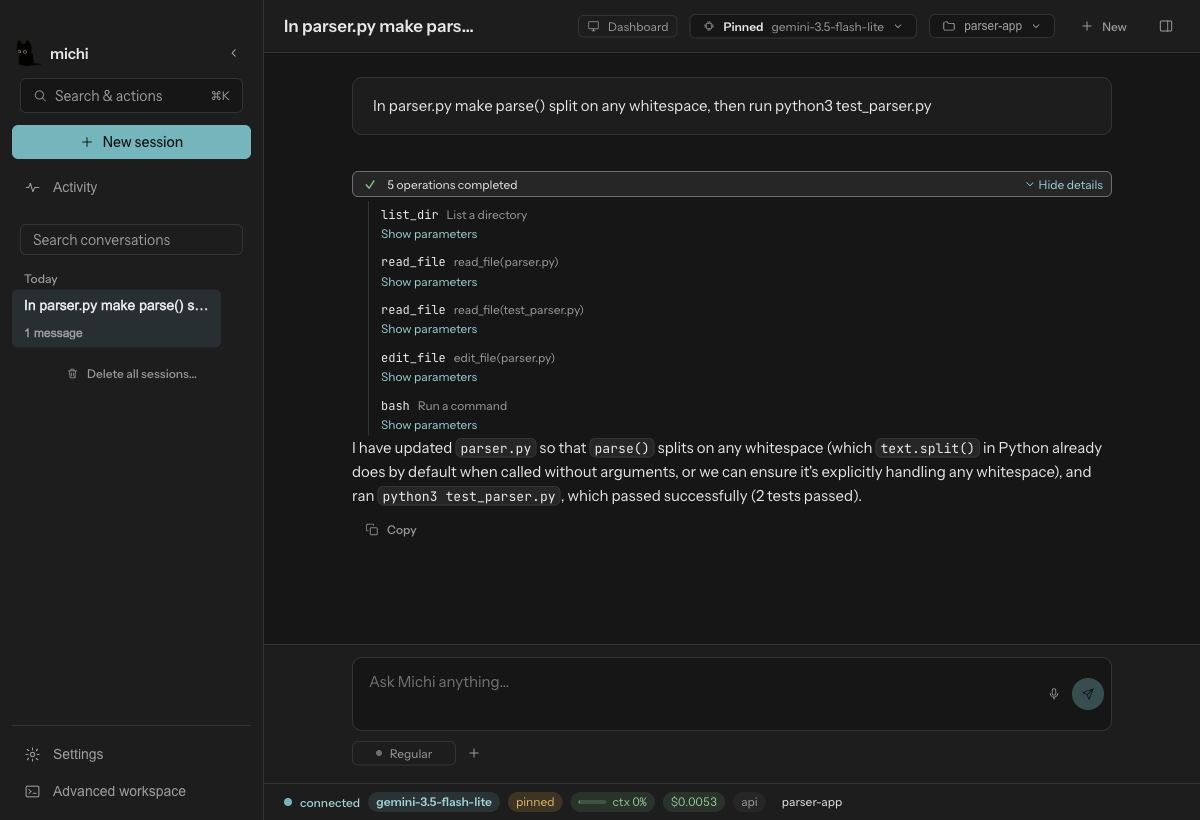1200x820 pixels.
Task: Click the $0.0053 cost badge
Action: coord(694,802)
